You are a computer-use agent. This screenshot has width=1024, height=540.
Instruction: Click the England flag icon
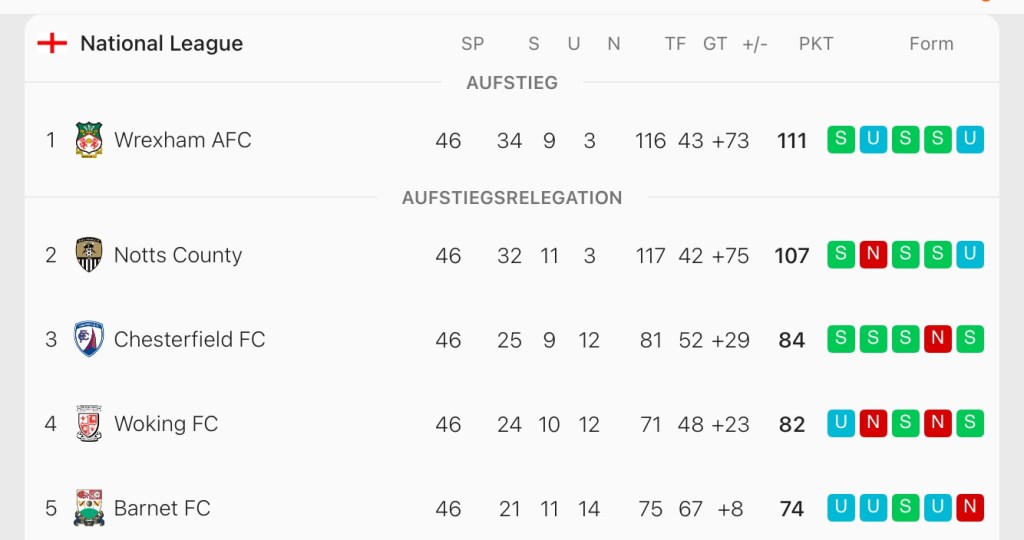52,43
